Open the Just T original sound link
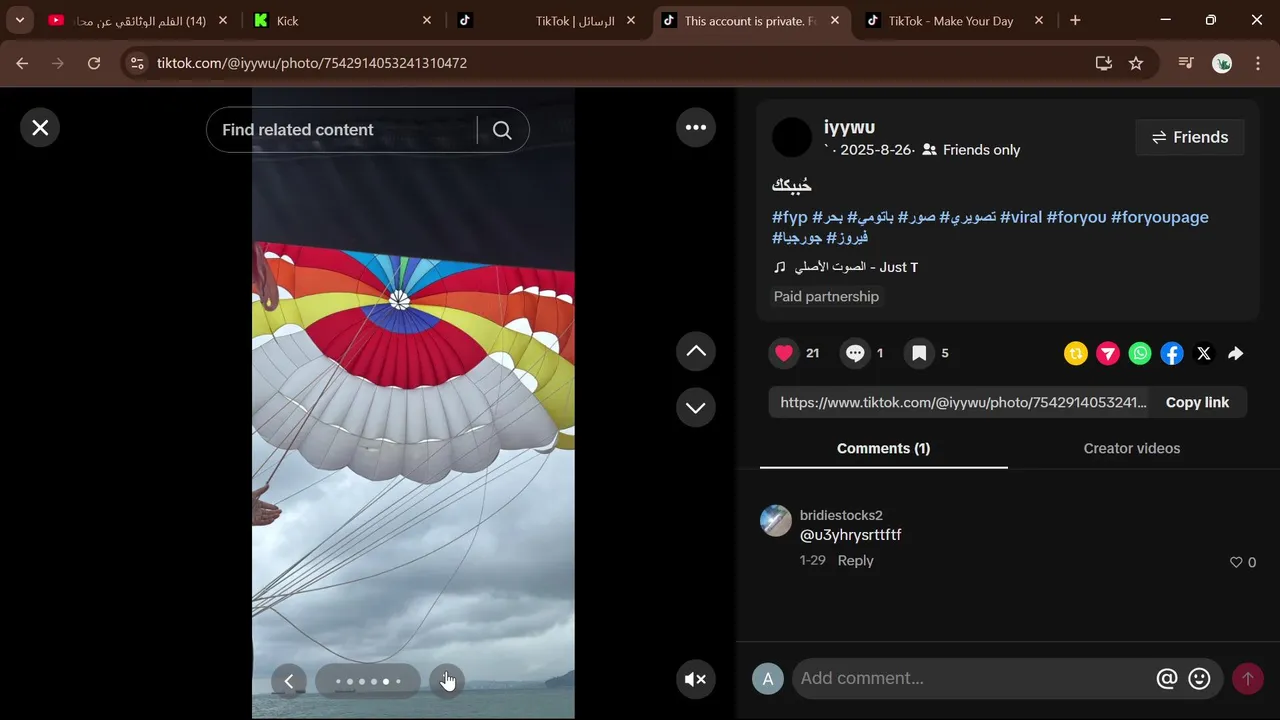This screenshot has width=1280, height=720. (x=846, y=267)
